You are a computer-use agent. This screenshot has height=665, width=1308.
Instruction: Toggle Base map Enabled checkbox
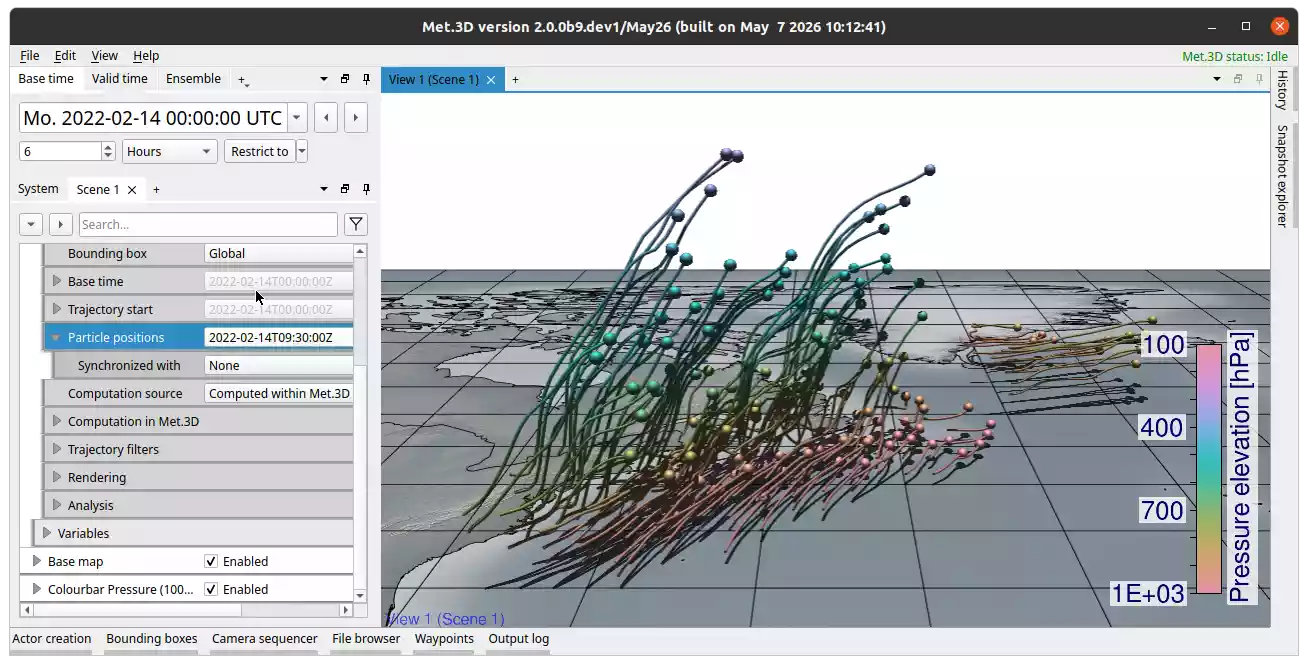tap(211, 562)
